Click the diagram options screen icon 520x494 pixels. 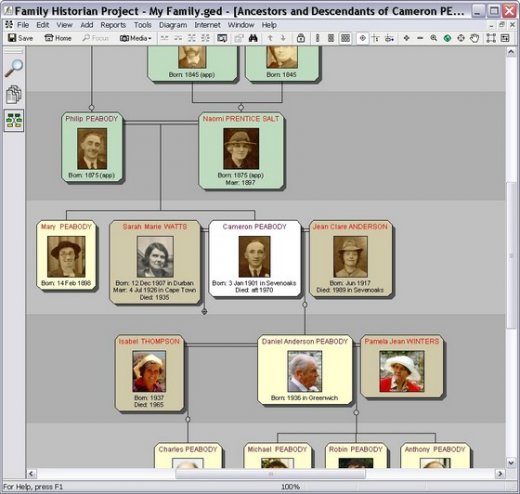pos(222,38)
